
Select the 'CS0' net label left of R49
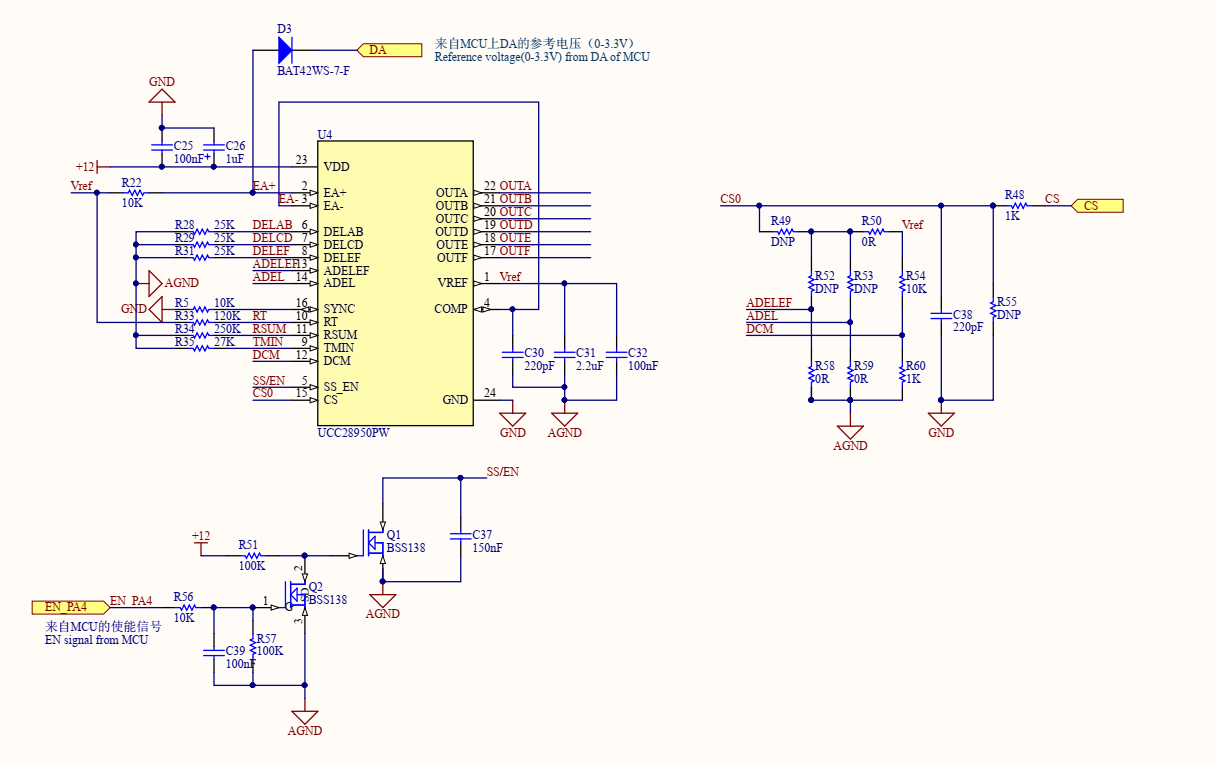731,199
